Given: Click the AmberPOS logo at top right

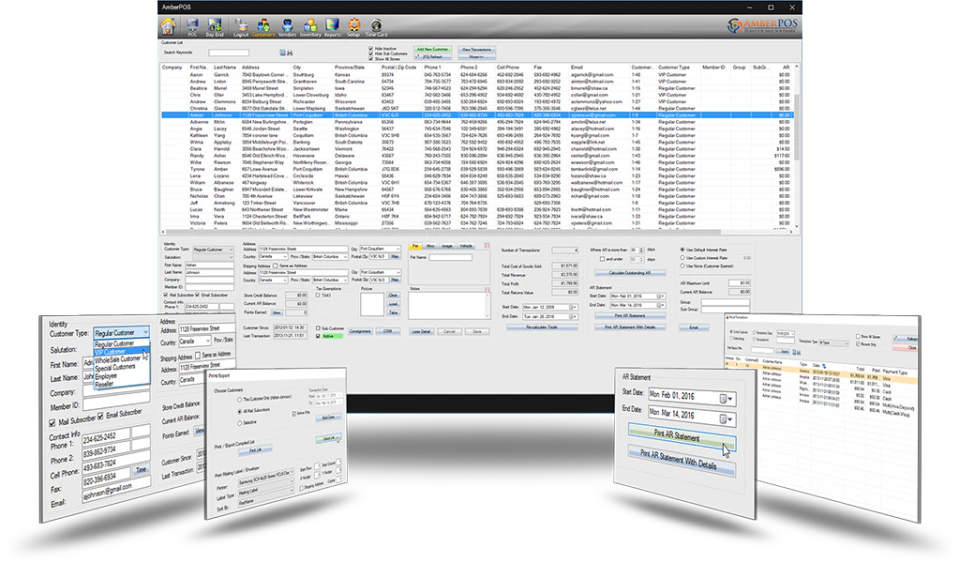Looking at the screenshot, I should pyautogui.click(x=762, y=26).
